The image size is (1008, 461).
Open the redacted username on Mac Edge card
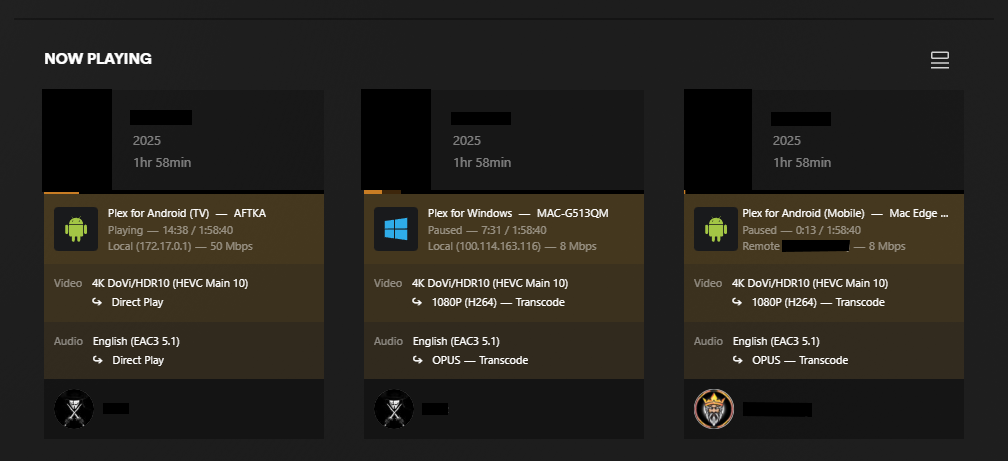777,410
